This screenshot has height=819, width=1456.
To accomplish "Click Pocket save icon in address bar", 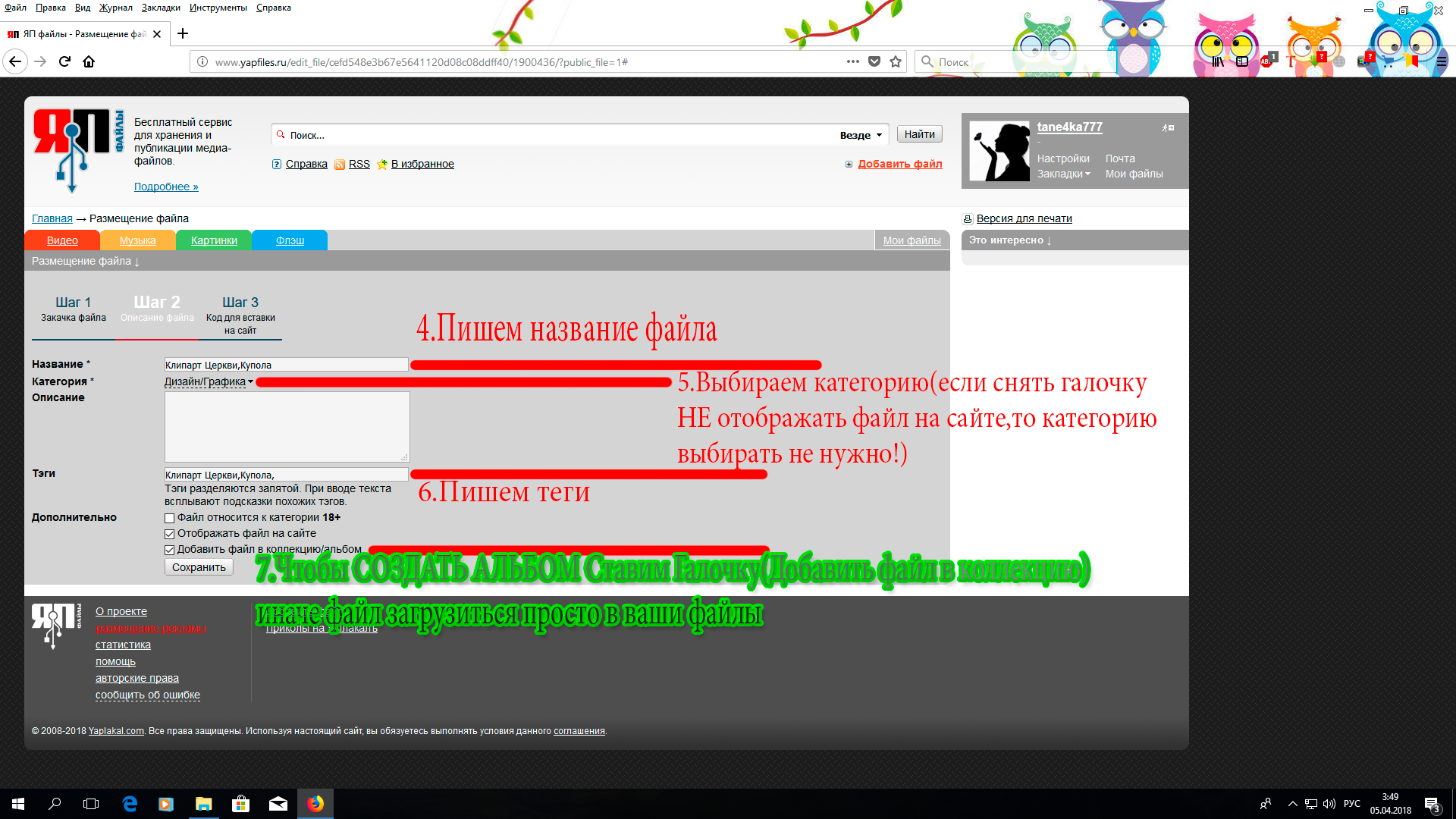I will (874, 61).
